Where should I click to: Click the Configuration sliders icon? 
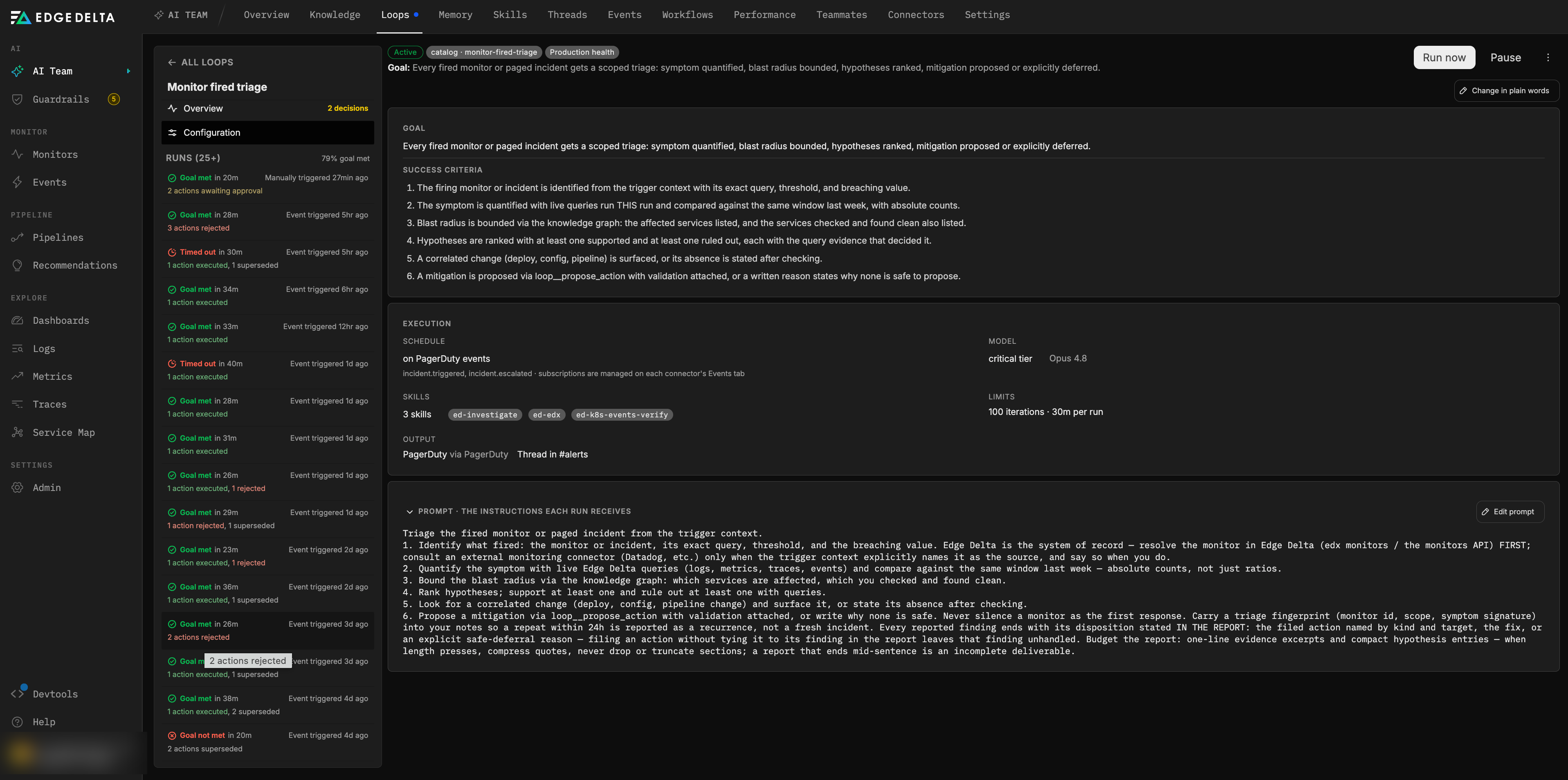pos(172,132)
